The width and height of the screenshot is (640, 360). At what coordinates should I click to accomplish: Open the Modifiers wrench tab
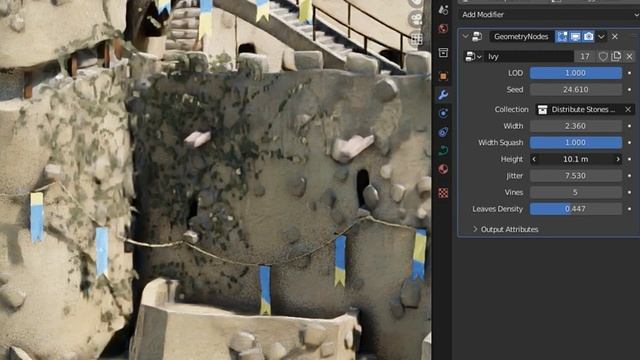click(x=443, y=95)
